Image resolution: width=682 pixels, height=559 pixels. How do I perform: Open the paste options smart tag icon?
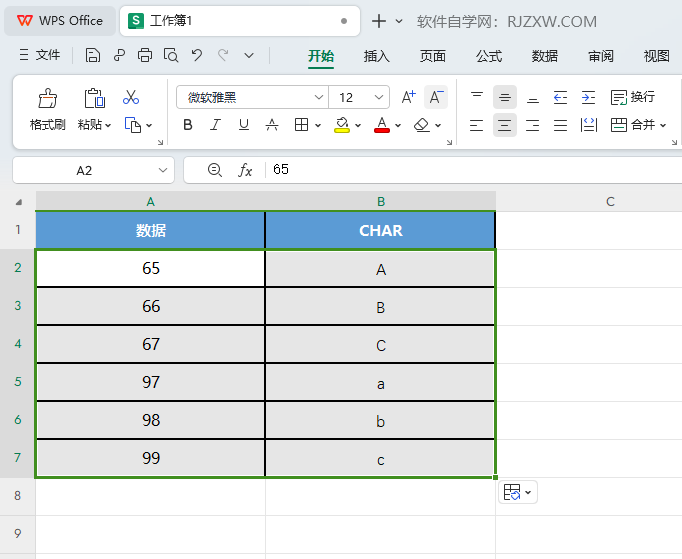pos(518,492)
